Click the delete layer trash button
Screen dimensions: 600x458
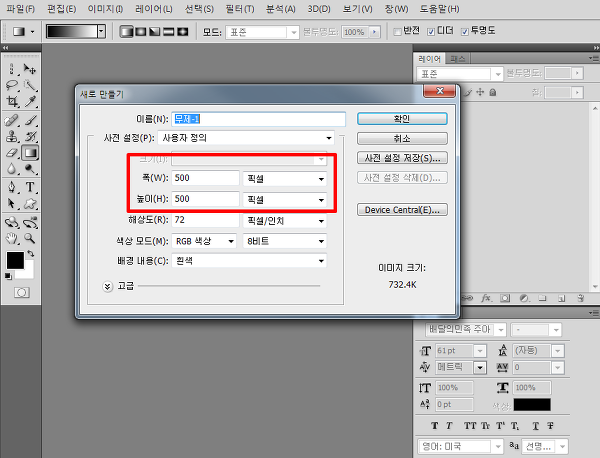click(580, 298)
